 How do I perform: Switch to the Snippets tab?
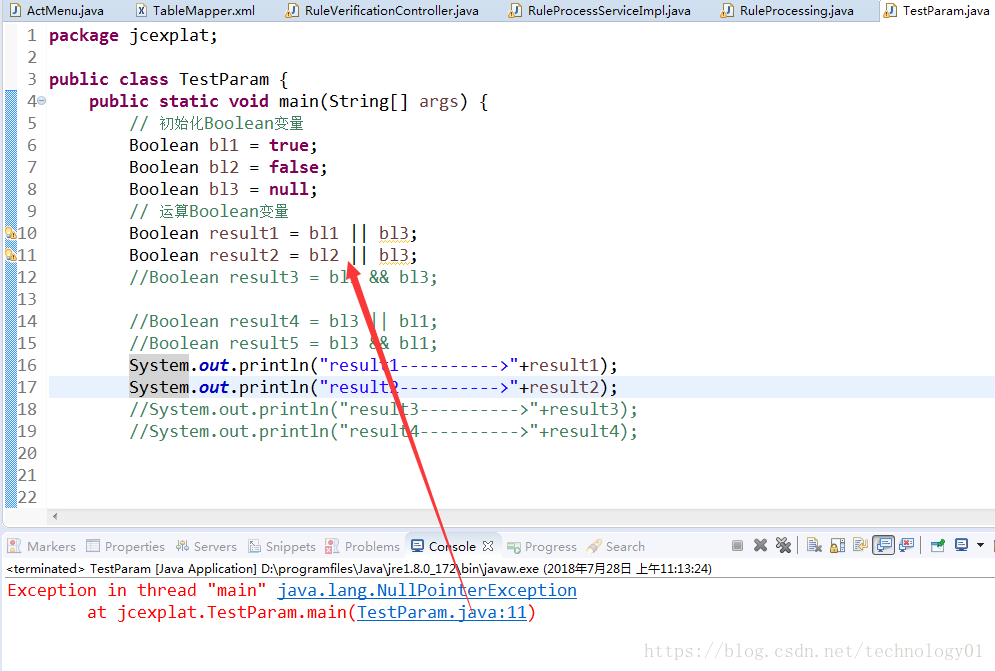pyautogui.click(x=282, y=546)
